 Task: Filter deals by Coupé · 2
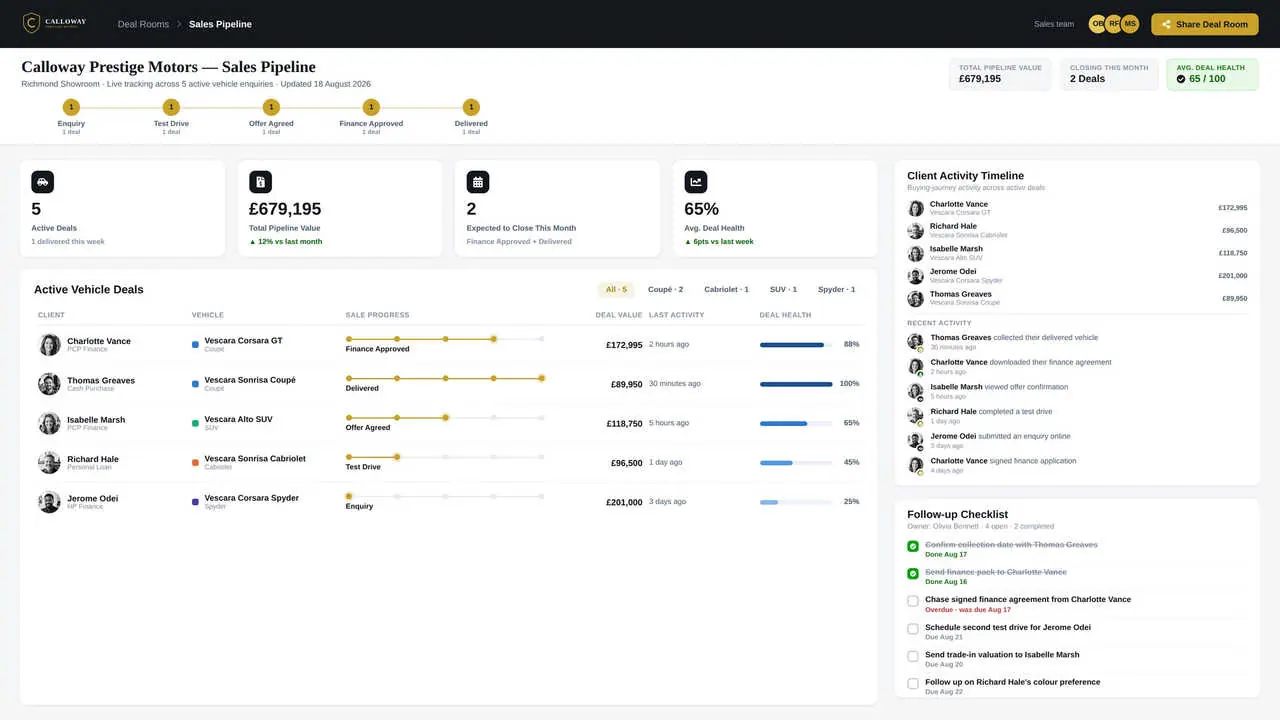click(x=665, y=290)
